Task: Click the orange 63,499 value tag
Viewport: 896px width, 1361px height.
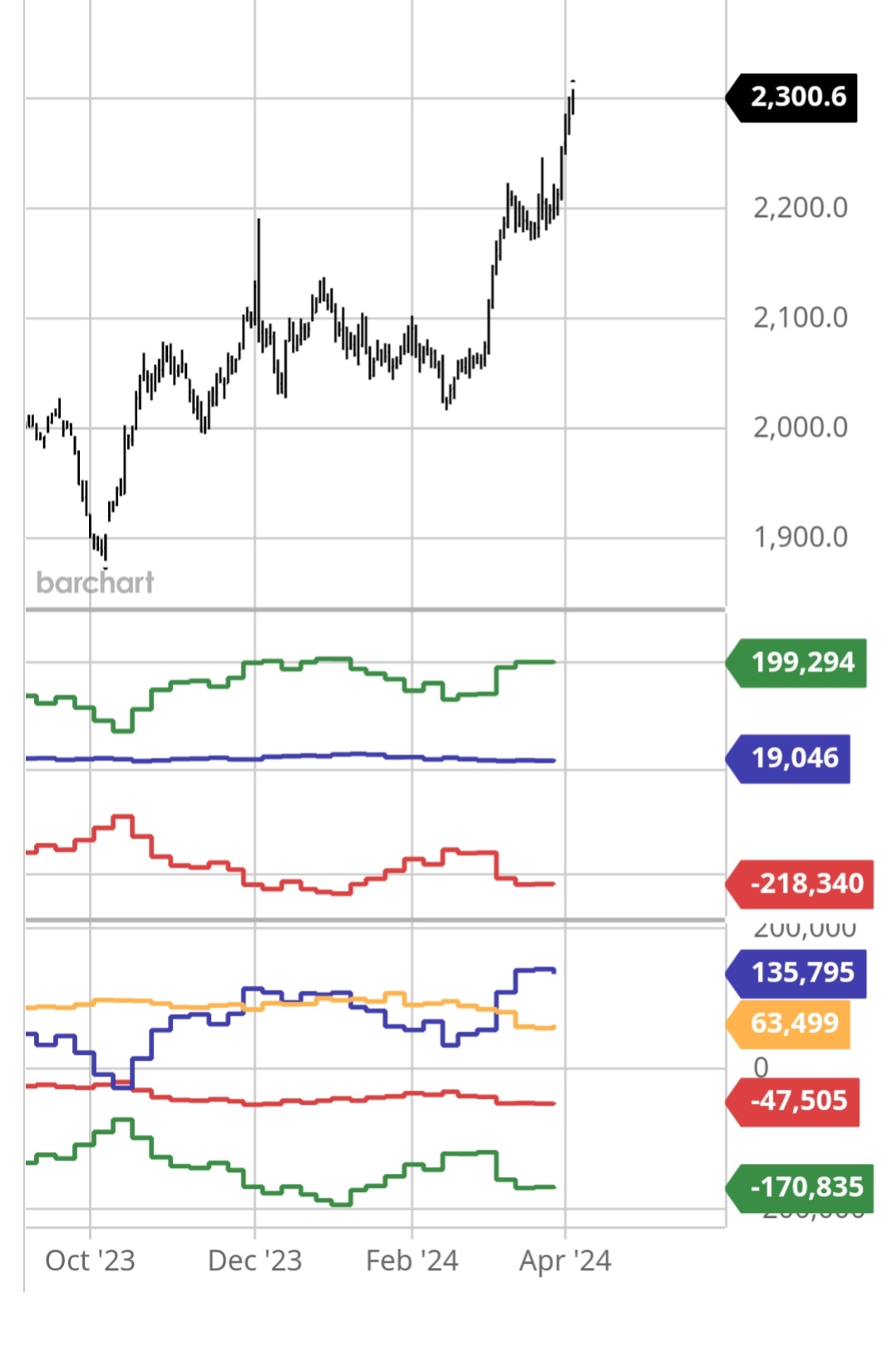Action: [793, 1023]
